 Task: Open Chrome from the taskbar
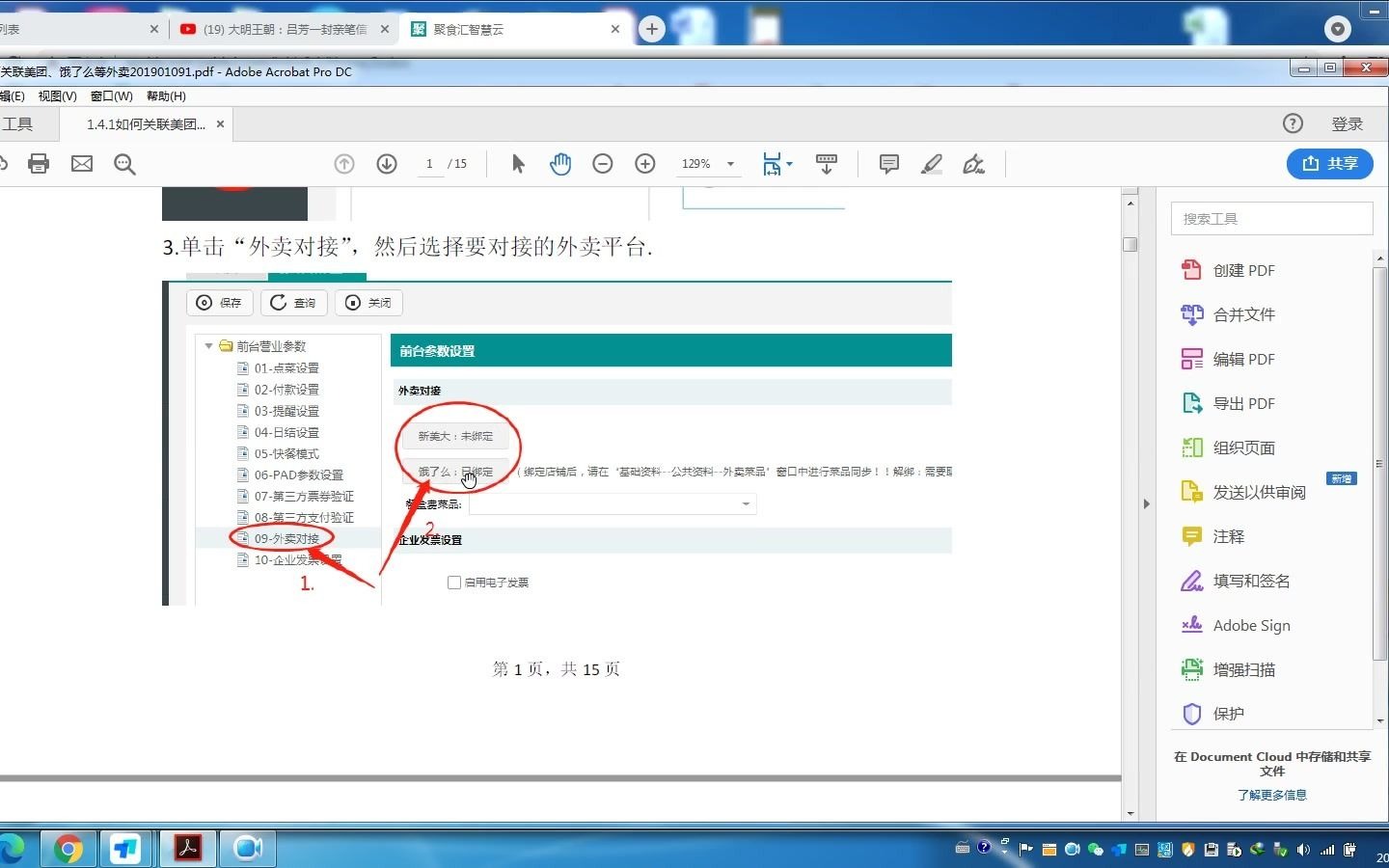(68, 849)
